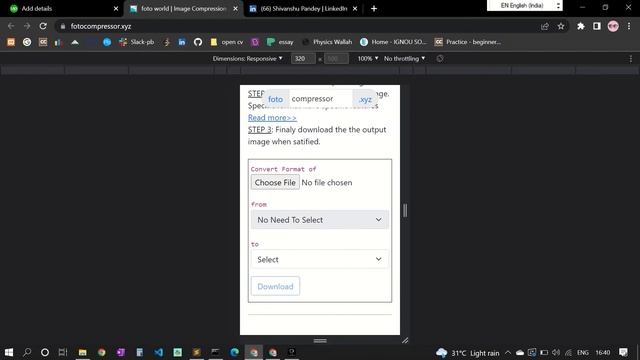The image size is (640, 360).
Task: Close the Add details tab
Action: pyautogui.click(x=116, y=9)
